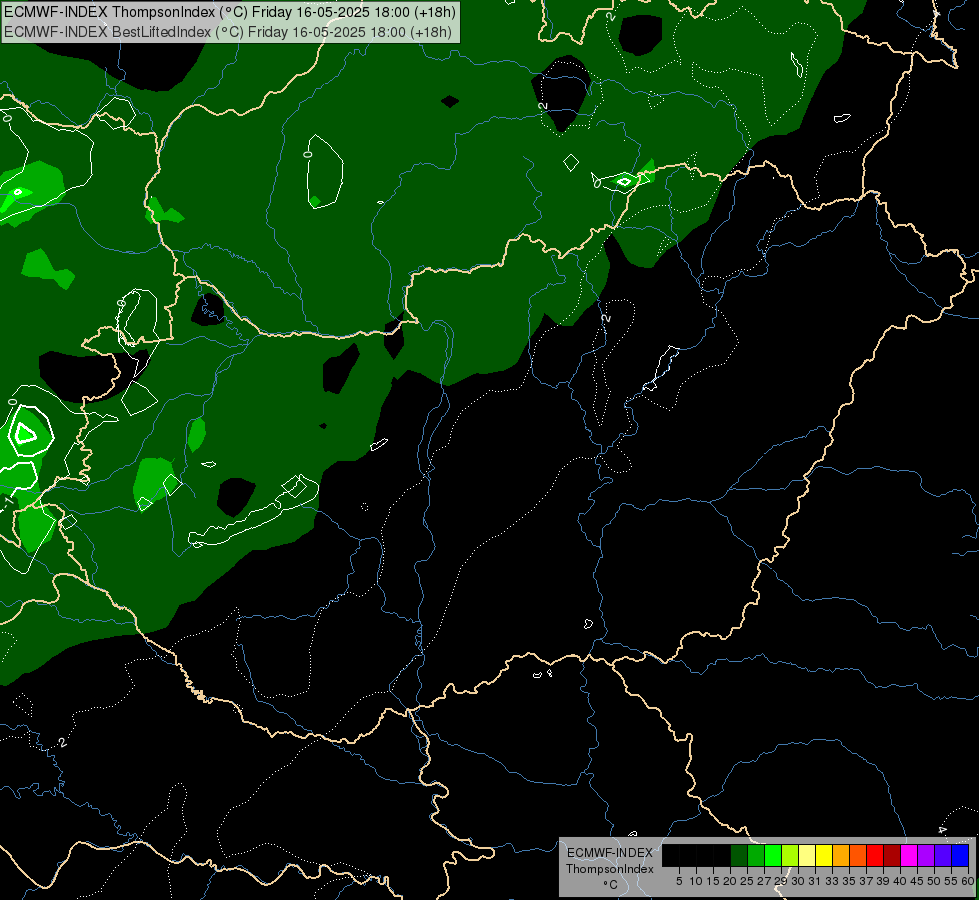Select the dark green 20-25 legend swatch

point(739,855)
